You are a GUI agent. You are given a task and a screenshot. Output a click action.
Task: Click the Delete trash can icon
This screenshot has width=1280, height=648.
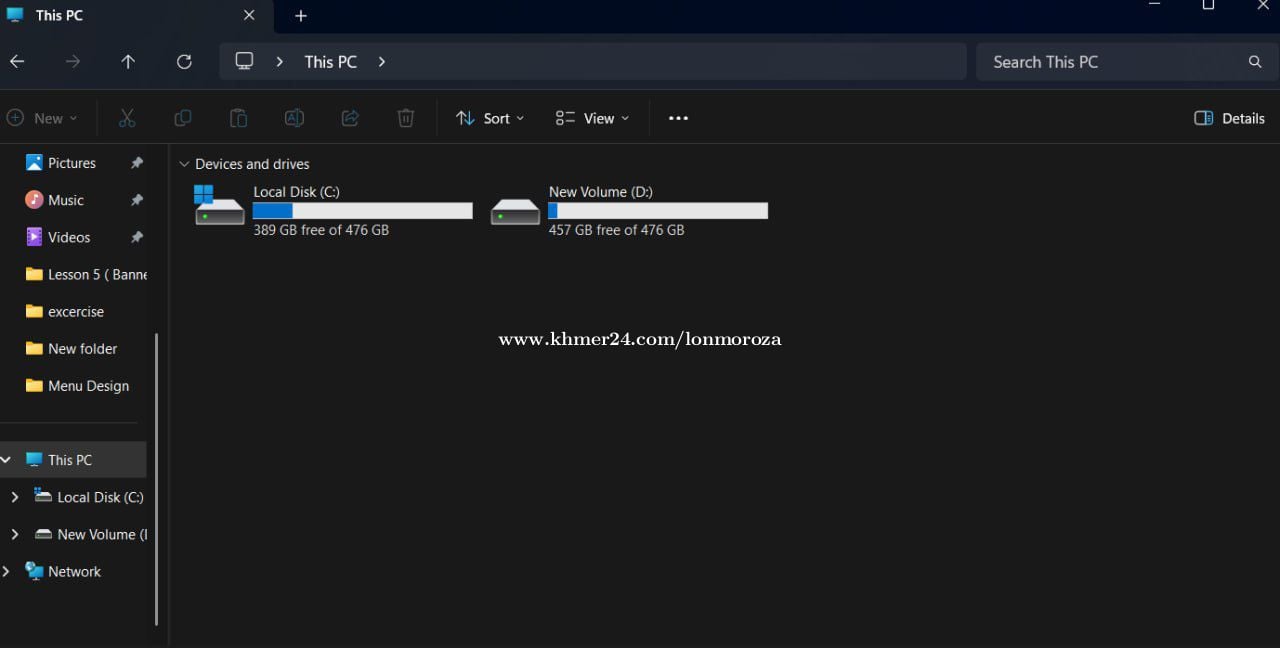(x=406, y=118)
